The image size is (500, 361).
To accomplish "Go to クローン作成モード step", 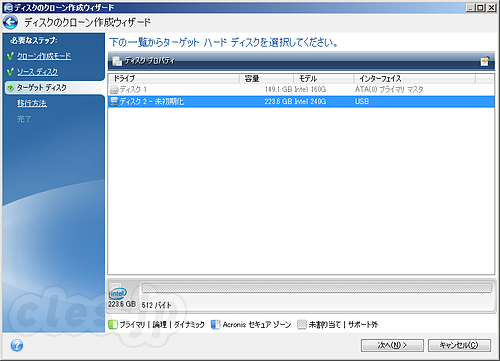I will point(44,56).
